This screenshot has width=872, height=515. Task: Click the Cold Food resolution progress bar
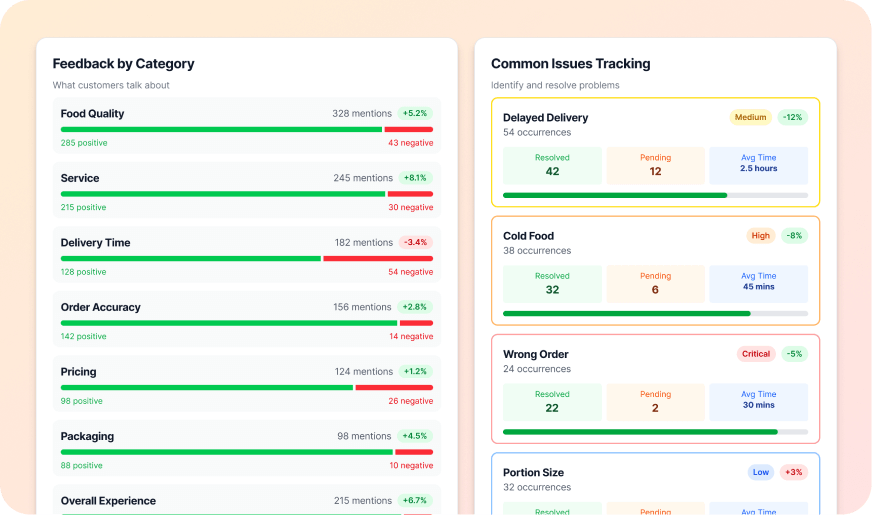point(655,313)
